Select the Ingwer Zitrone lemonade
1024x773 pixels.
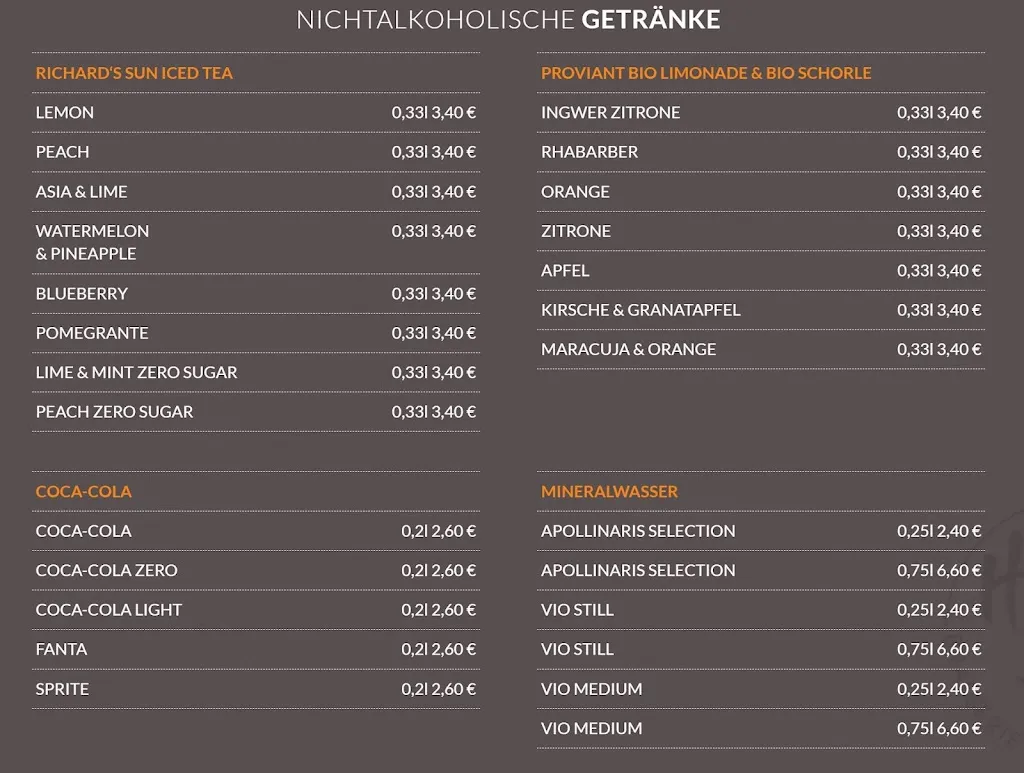610,112
